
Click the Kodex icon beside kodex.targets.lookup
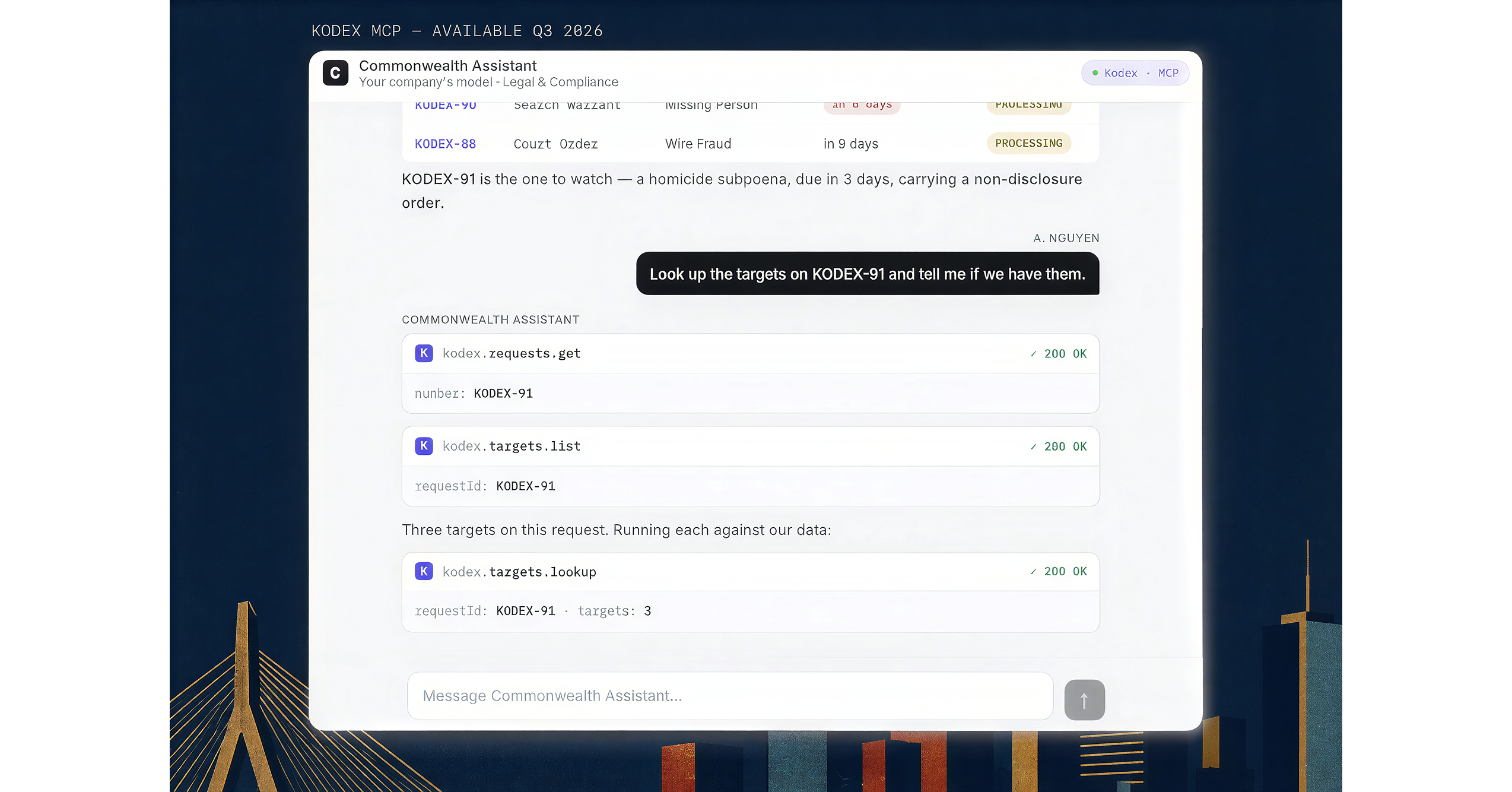point(424,571)
